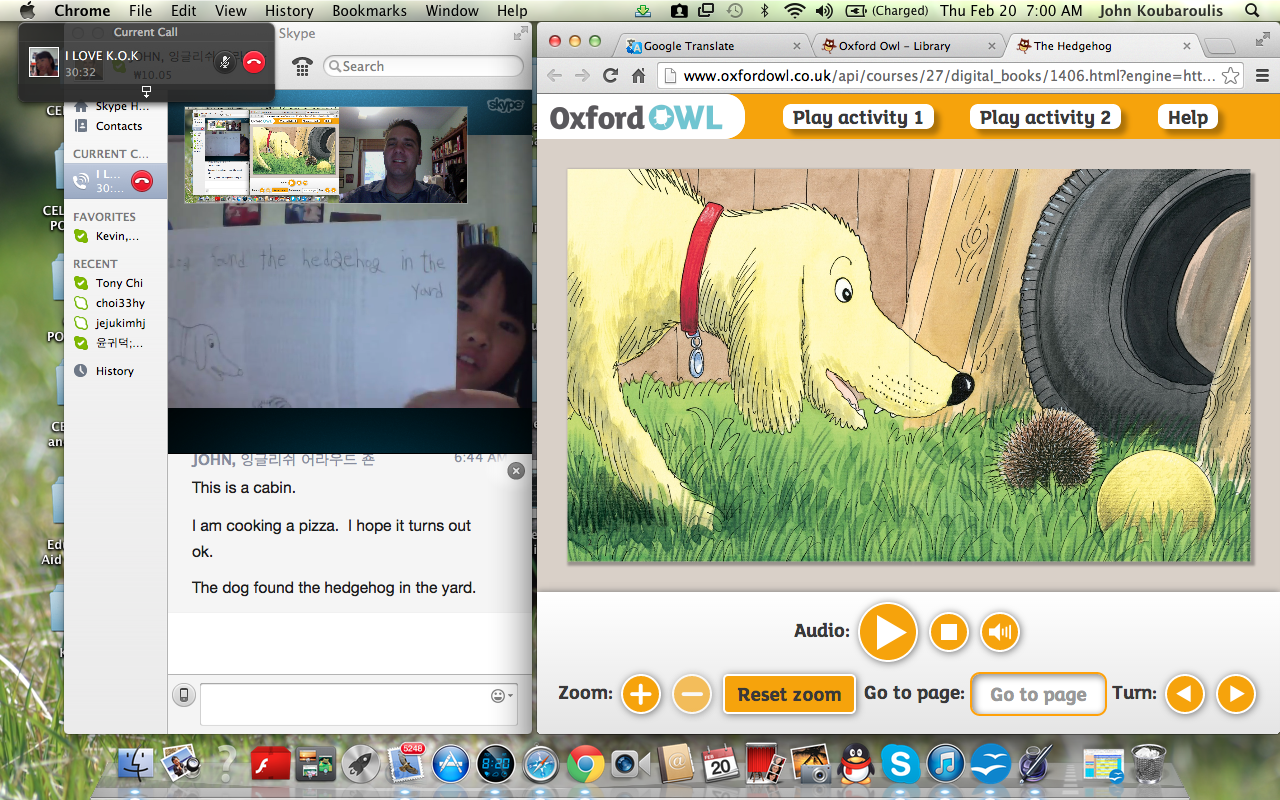Screen dimensions: 1280x800
Task: Select recent contact jejukimhj
Action: pyautogui.click(x=115, y=323)
